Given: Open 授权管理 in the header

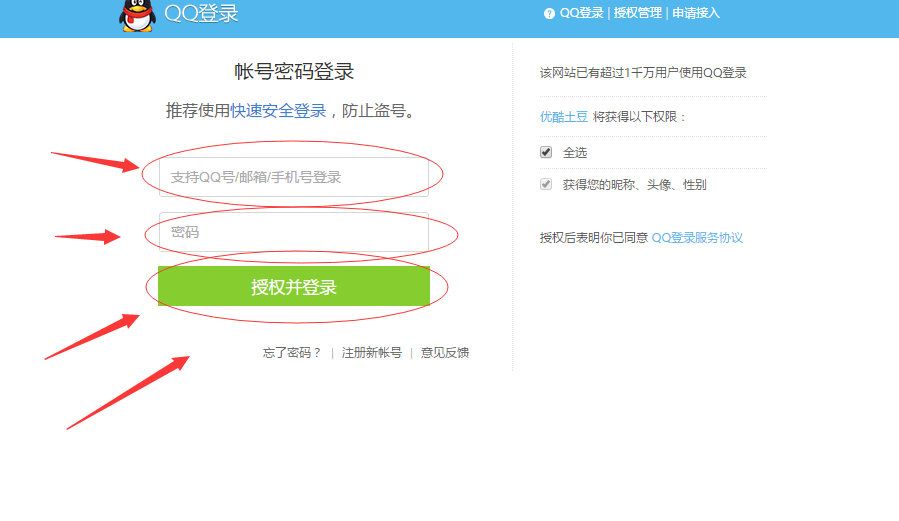Looking at the screenshot, I should [638, 13].
